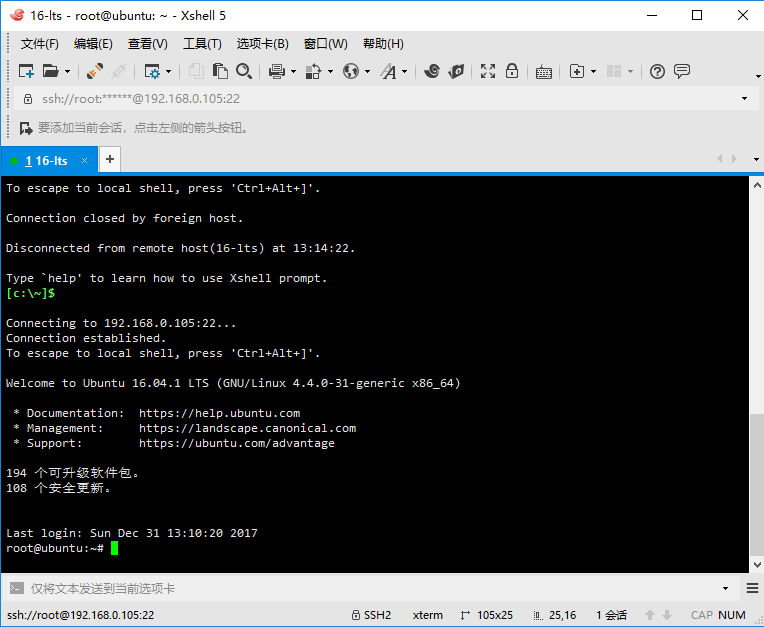
Task: Click the 105x25 size status entry
Action: pos(487,615)
